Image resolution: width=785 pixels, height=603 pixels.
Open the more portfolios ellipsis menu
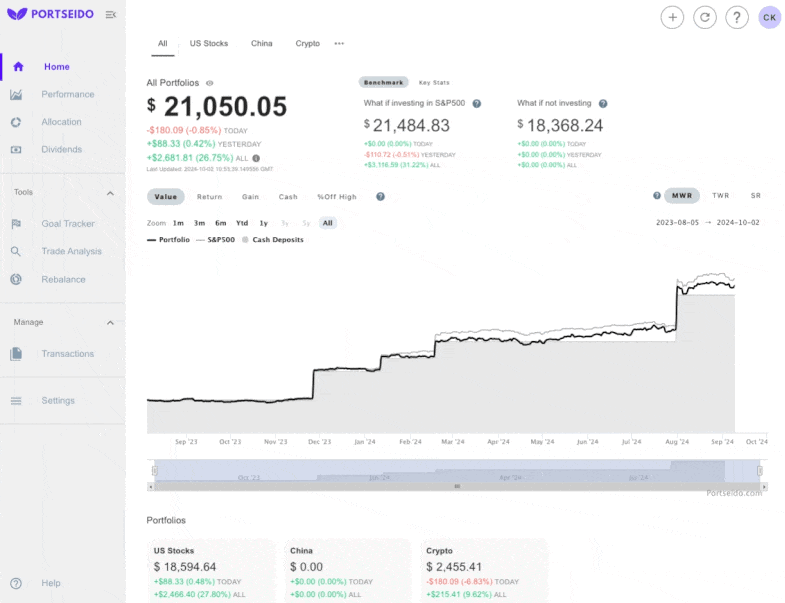339,44
